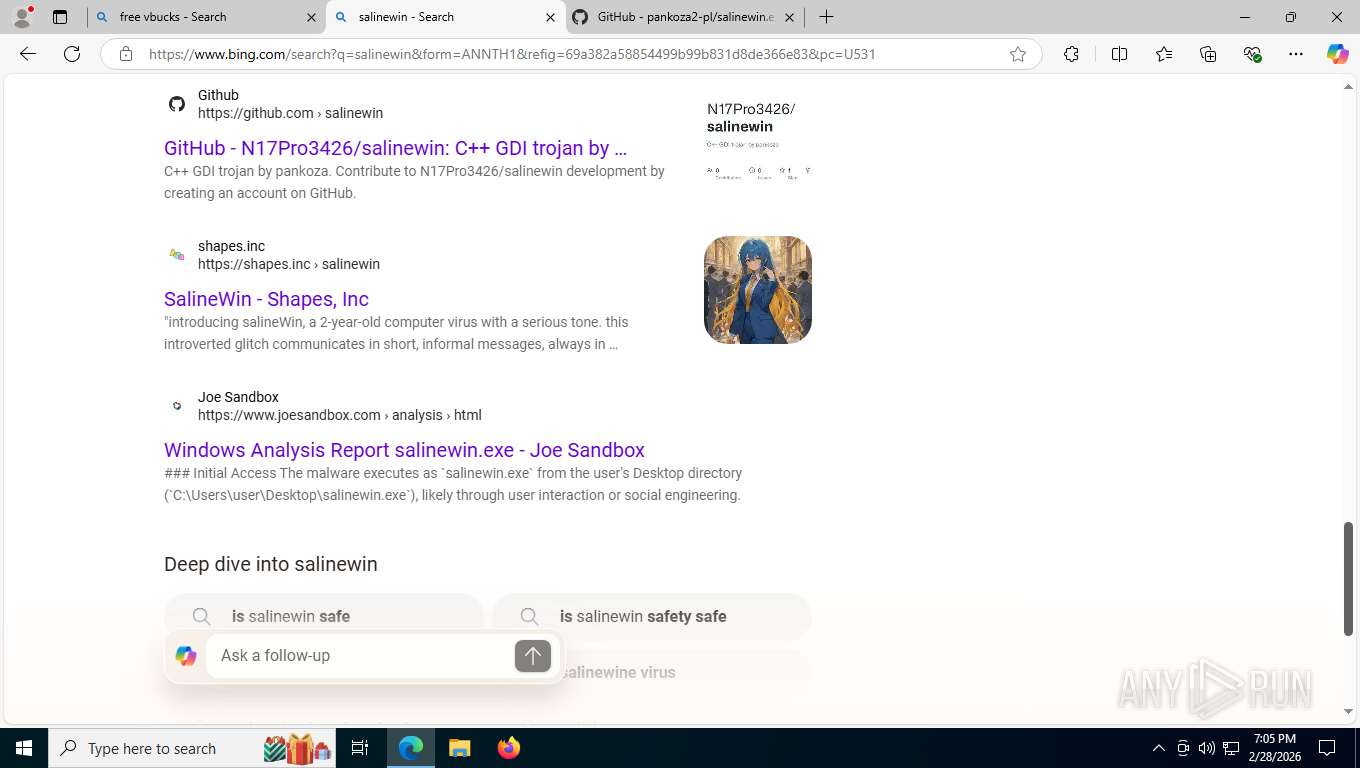The image size is (1360, 768).
Task: Click the shapes.inc site favicon
Action: [177, 255]
